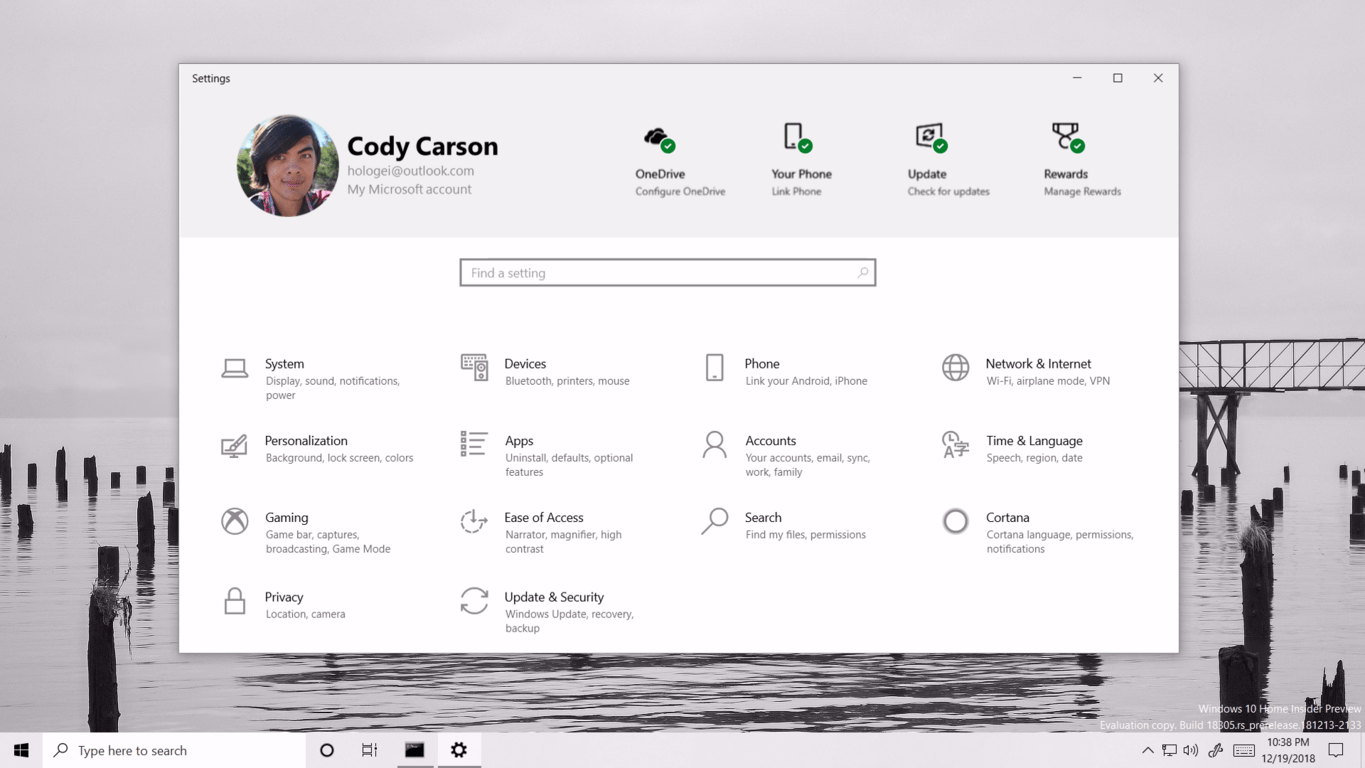Select the Apps list icon
Viewport: 1365px width, 768px height.
(x=474, y=444)
